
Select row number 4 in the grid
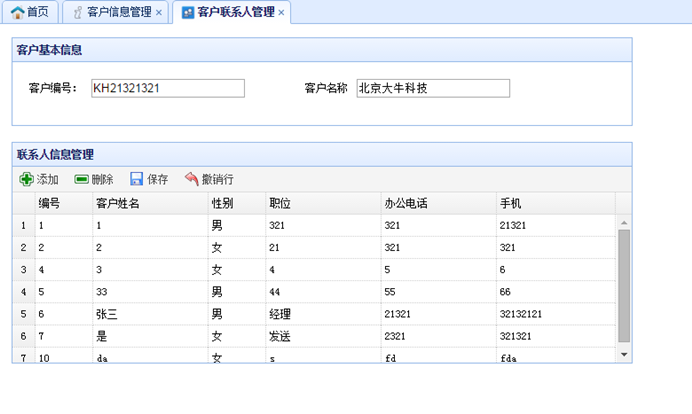[x=23, y=292]
